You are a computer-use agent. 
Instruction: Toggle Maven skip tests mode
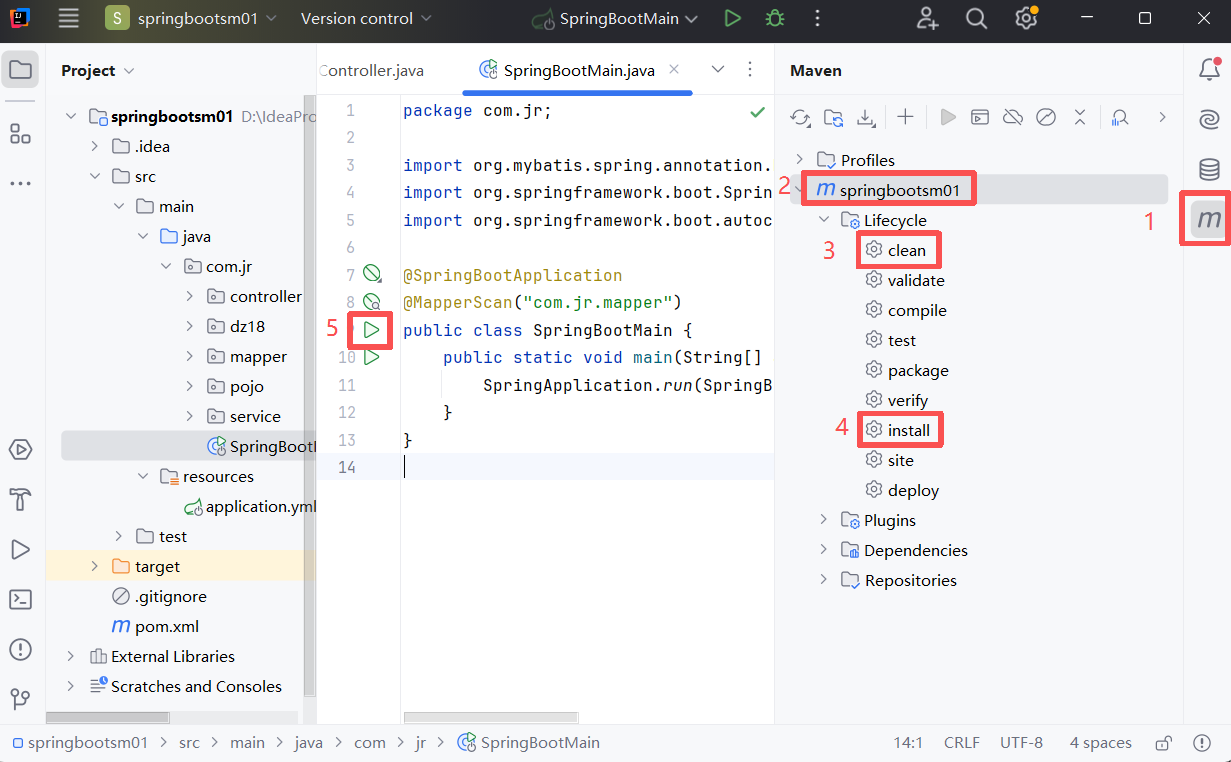(1046, 118)
